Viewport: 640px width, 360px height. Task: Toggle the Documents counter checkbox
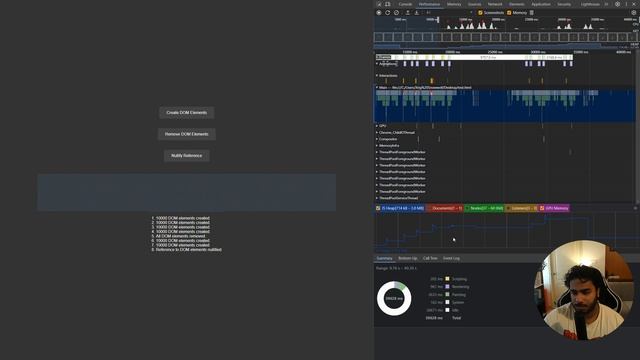(429, 208)
